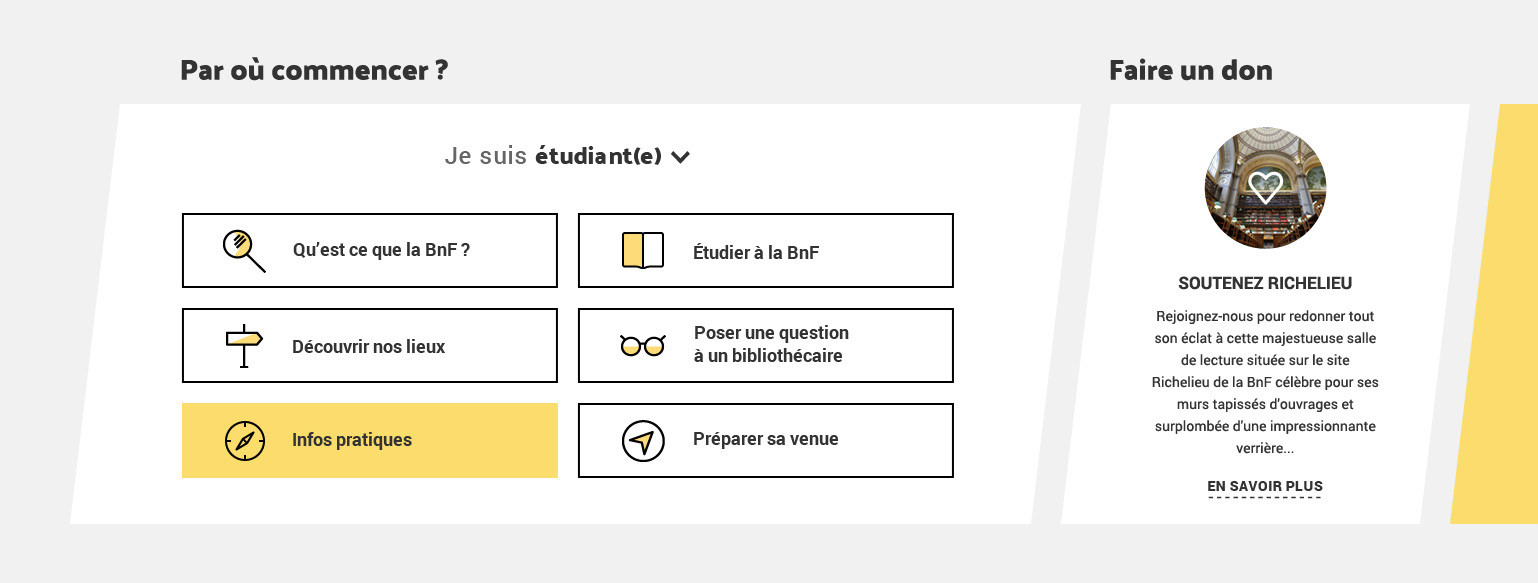Go to "Découvrir nos lieux"

click(x=370, y=345)
